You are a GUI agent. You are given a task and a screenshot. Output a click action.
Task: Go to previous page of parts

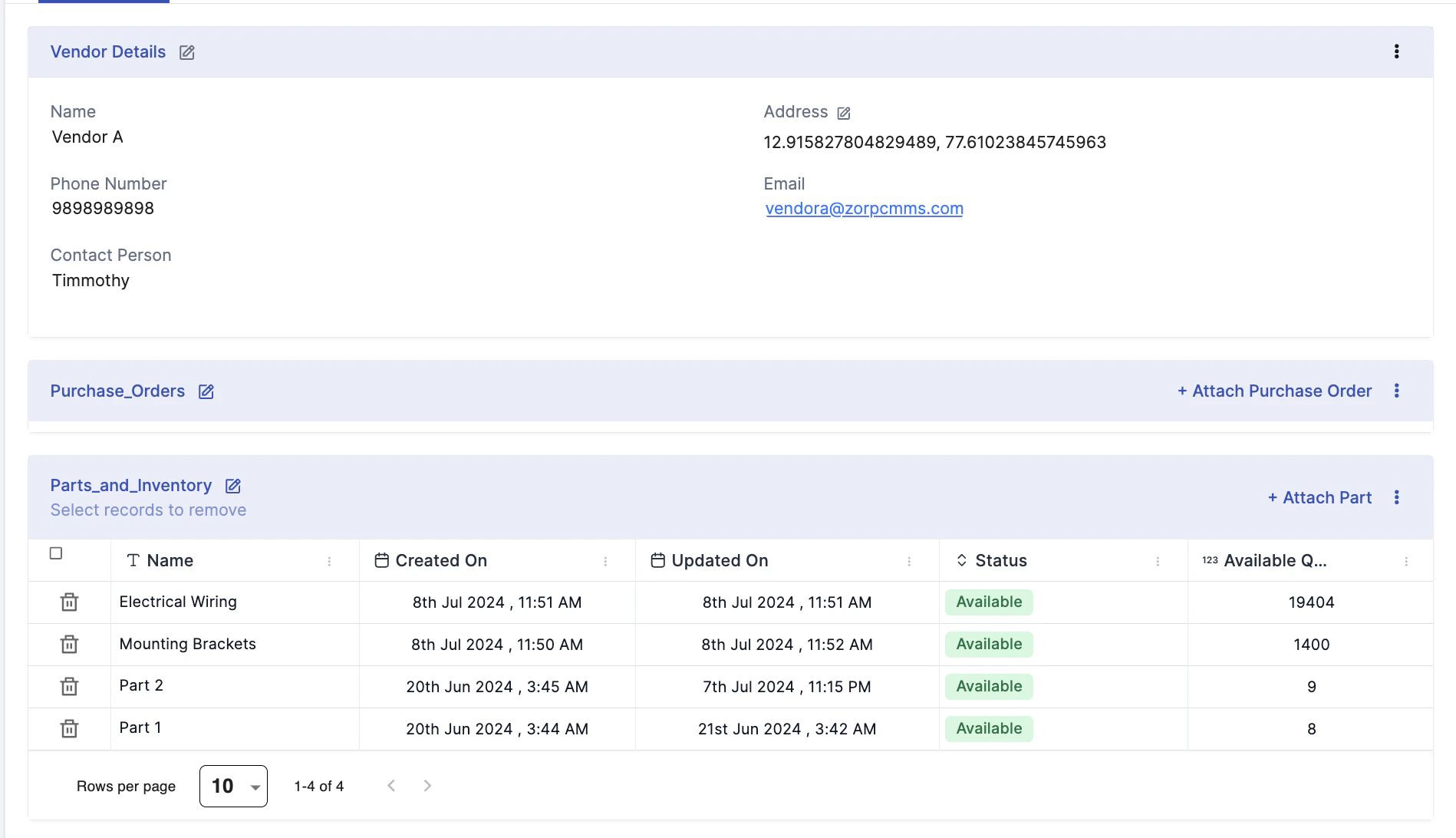pyautogui.click(x=391, y=785)
